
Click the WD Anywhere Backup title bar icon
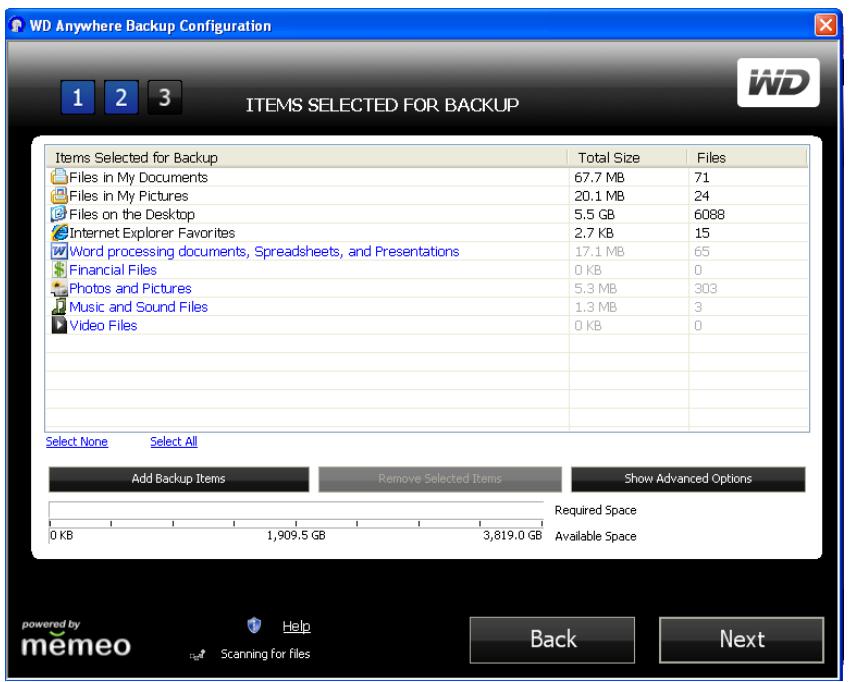pyautogui.click(x=17, y=25)
